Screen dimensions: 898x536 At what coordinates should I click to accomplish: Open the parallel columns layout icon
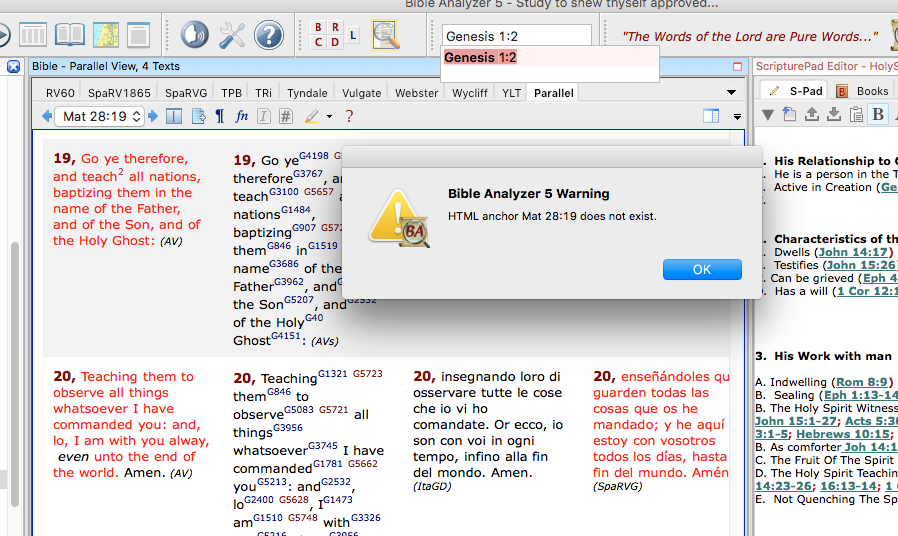33,35
